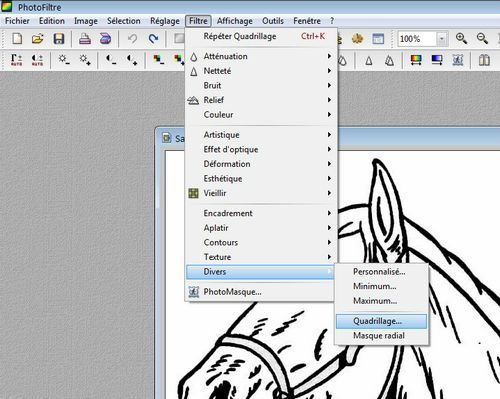
Task: Choose Personnalisé... in the Divers submenu
Action: (381, 272)
